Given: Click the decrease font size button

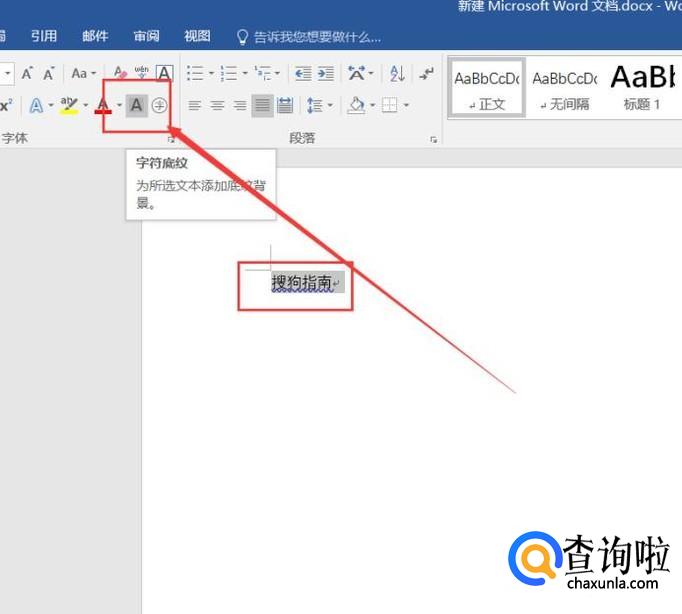Looking at the screenshot, I should (x=49, y=73).
